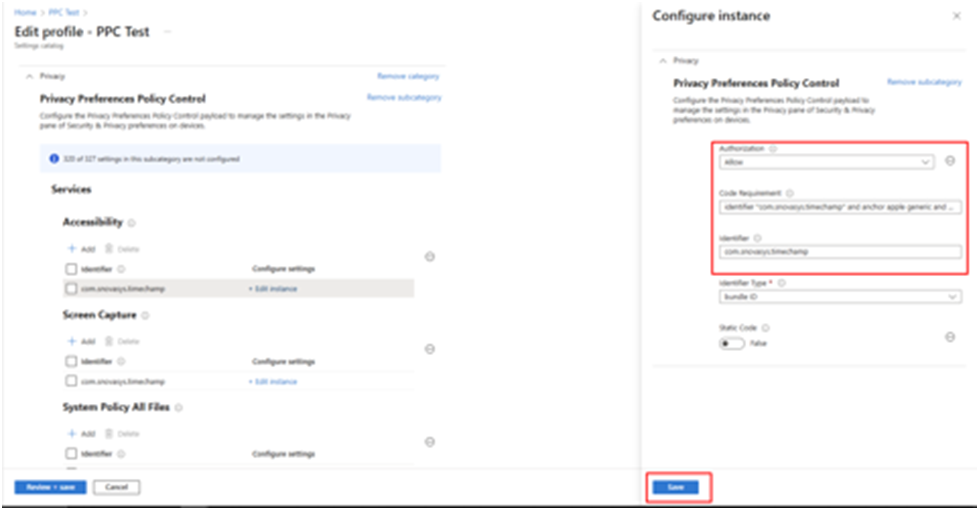Click the info icon next to Code Requirement
Screen dimensions: 979x510
point(790,193)
